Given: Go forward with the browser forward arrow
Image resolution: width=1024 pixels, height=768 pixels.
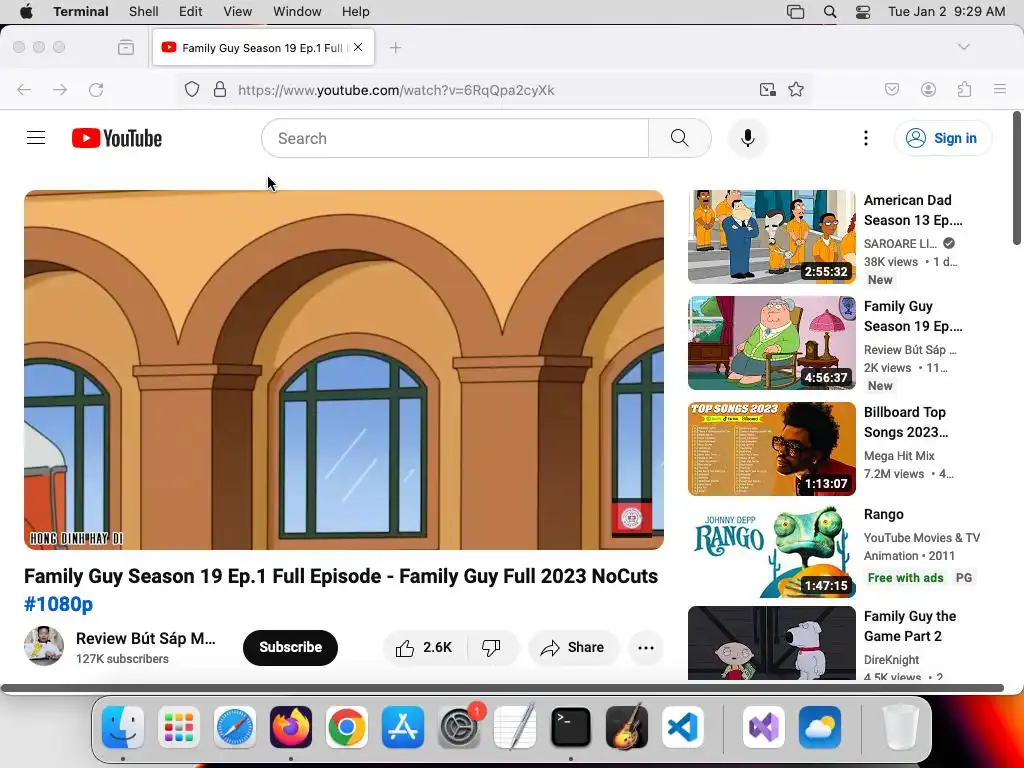Looking at the screenshot, I should pyautogui.click(x=60, y=89).
